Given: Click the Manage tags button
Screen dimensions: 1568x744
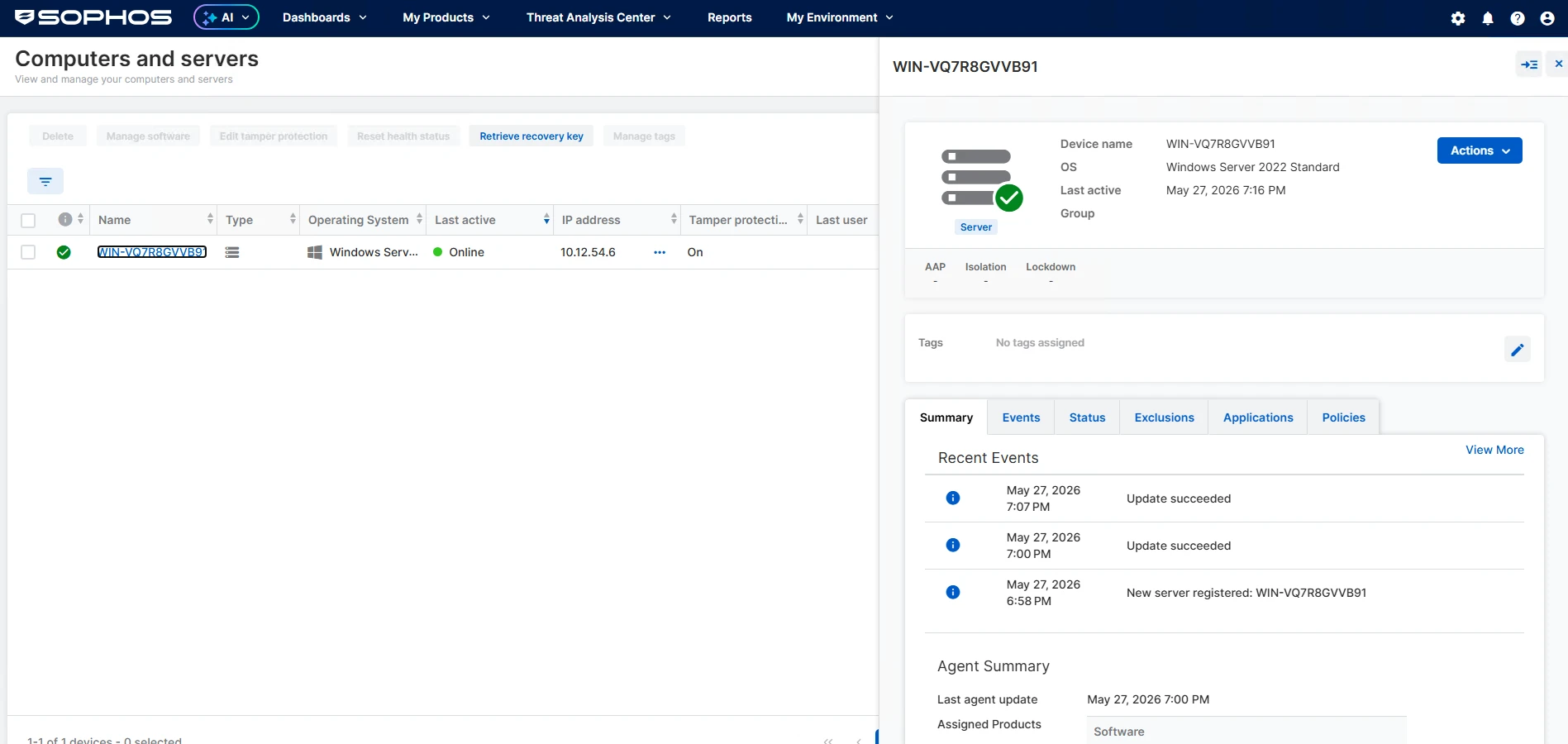Looking at the screenshot, I should [644, 136].
